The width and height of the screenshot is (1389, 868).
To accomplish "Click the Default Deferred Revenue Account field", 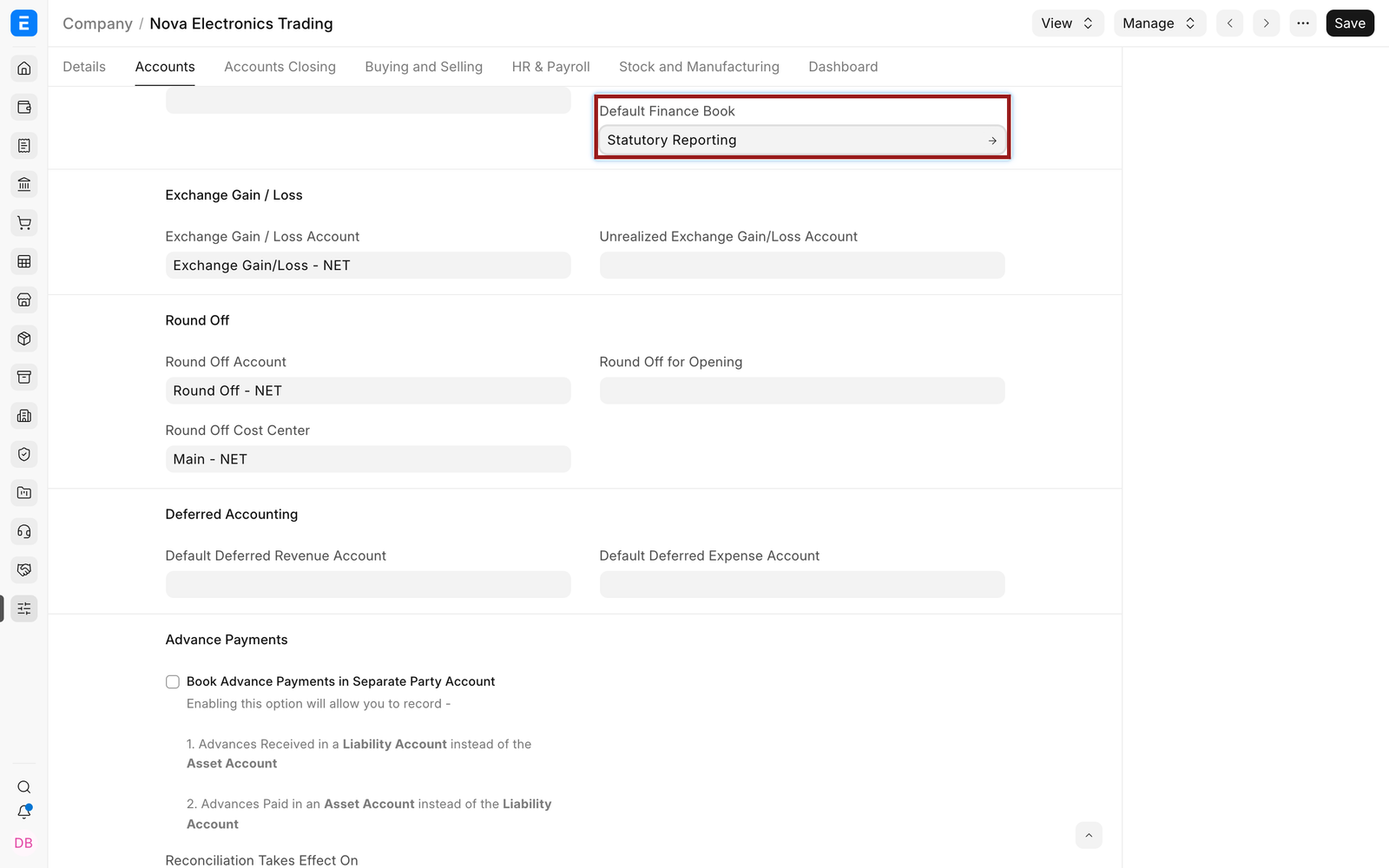I will 368,585.
